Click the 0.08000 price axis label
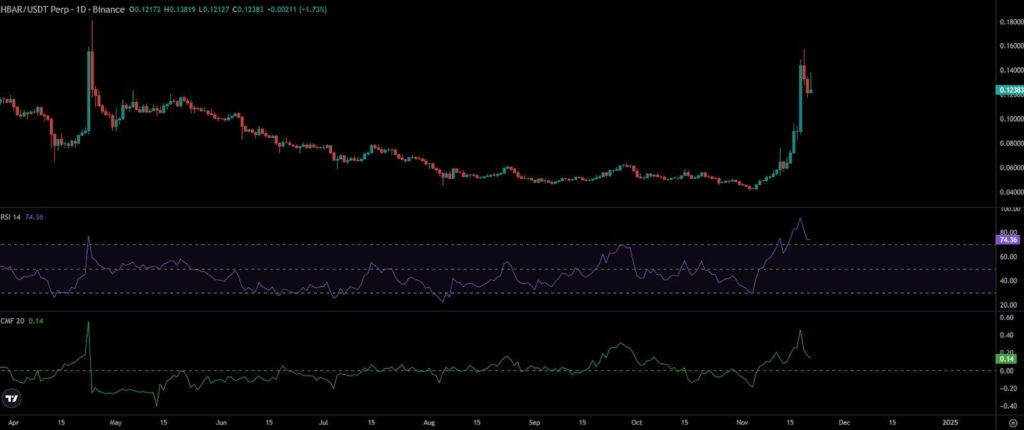The image size is (1024, 430). tap(1010, 143)
